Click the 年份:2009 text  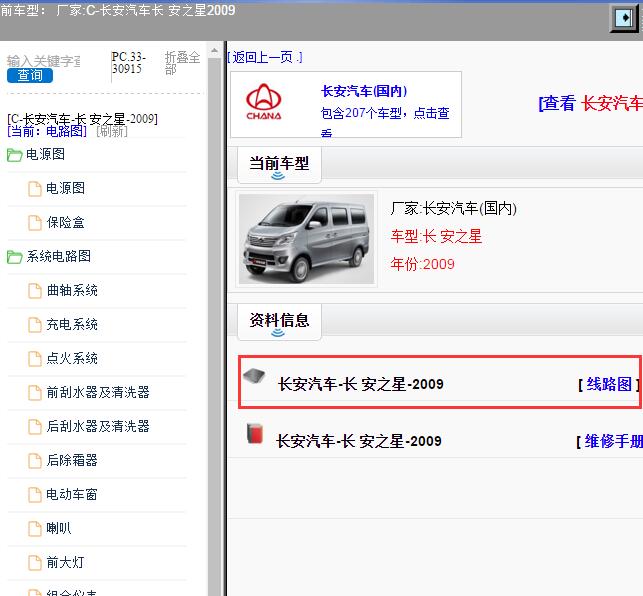click(422, 264)
